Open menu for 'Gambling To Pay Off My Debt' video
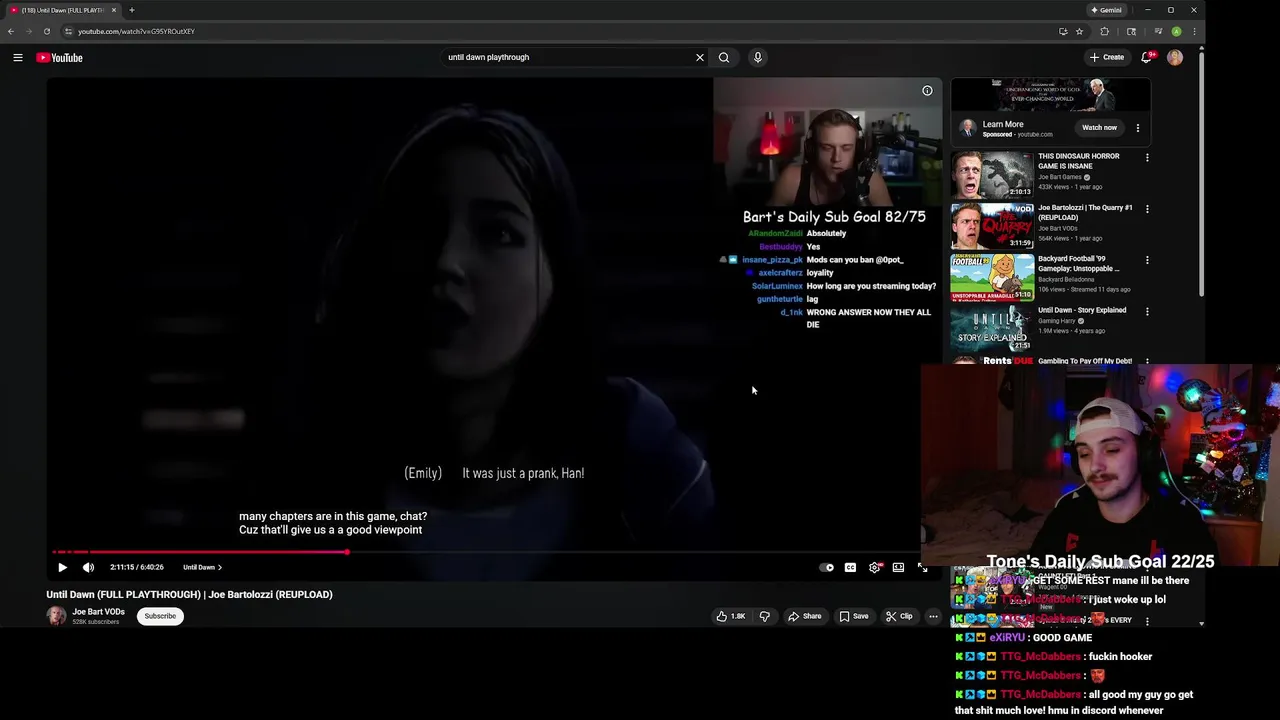The width and height of the screenshot is (1280, 720). 1147,361
